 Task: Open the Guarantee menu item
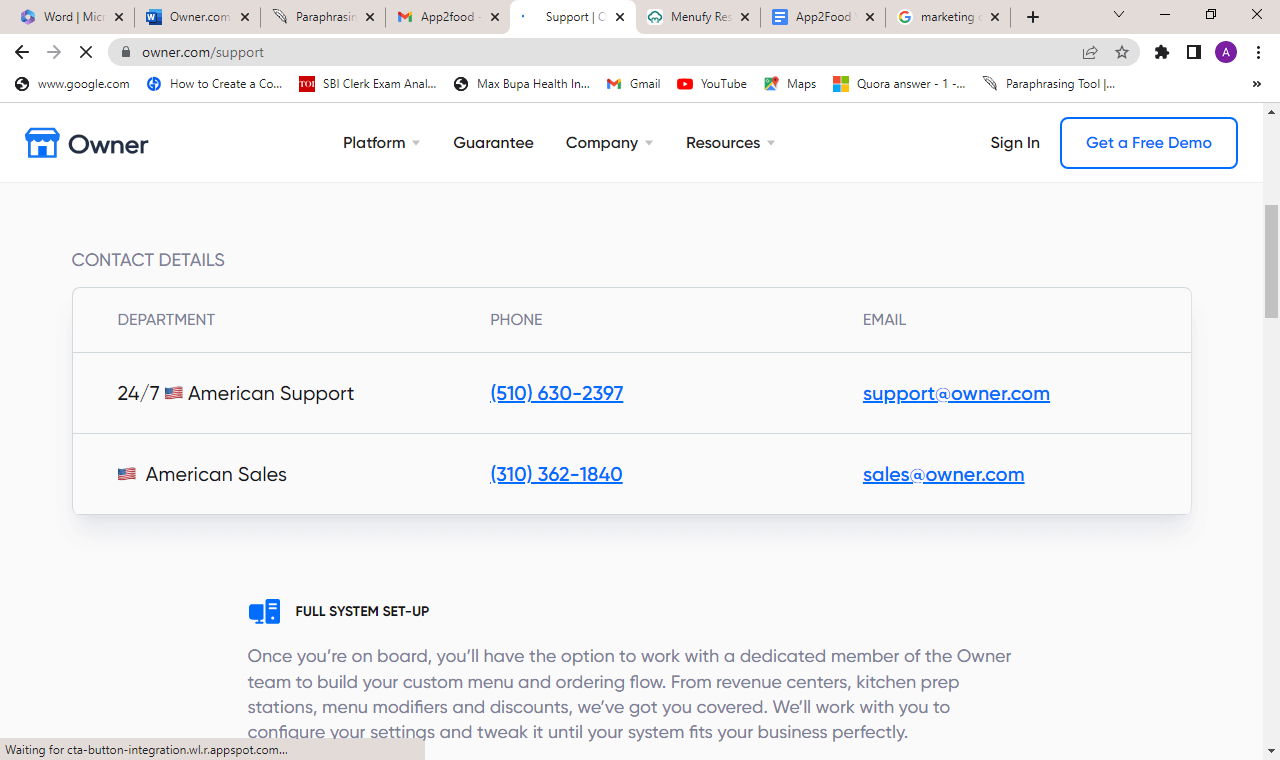493,143
